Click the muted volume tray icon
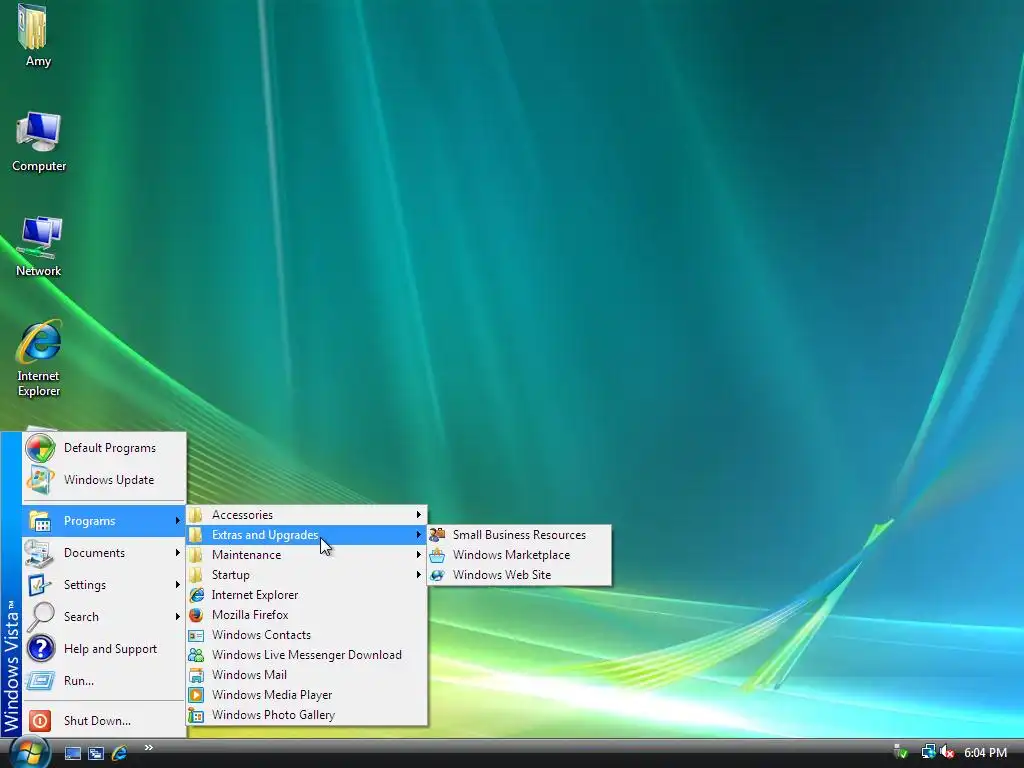 [x=947, y=752]
